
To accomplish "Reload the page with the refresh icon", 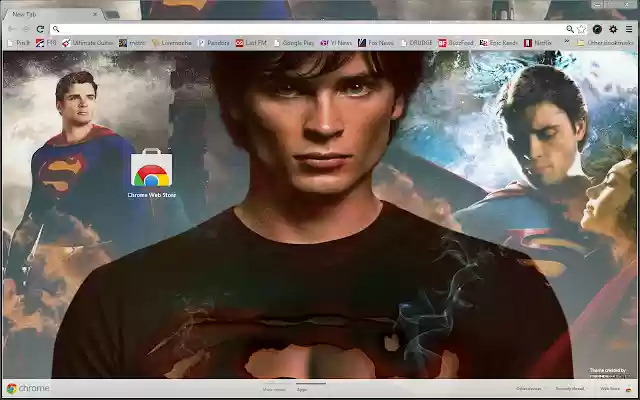I will click(x=40, y=29).
